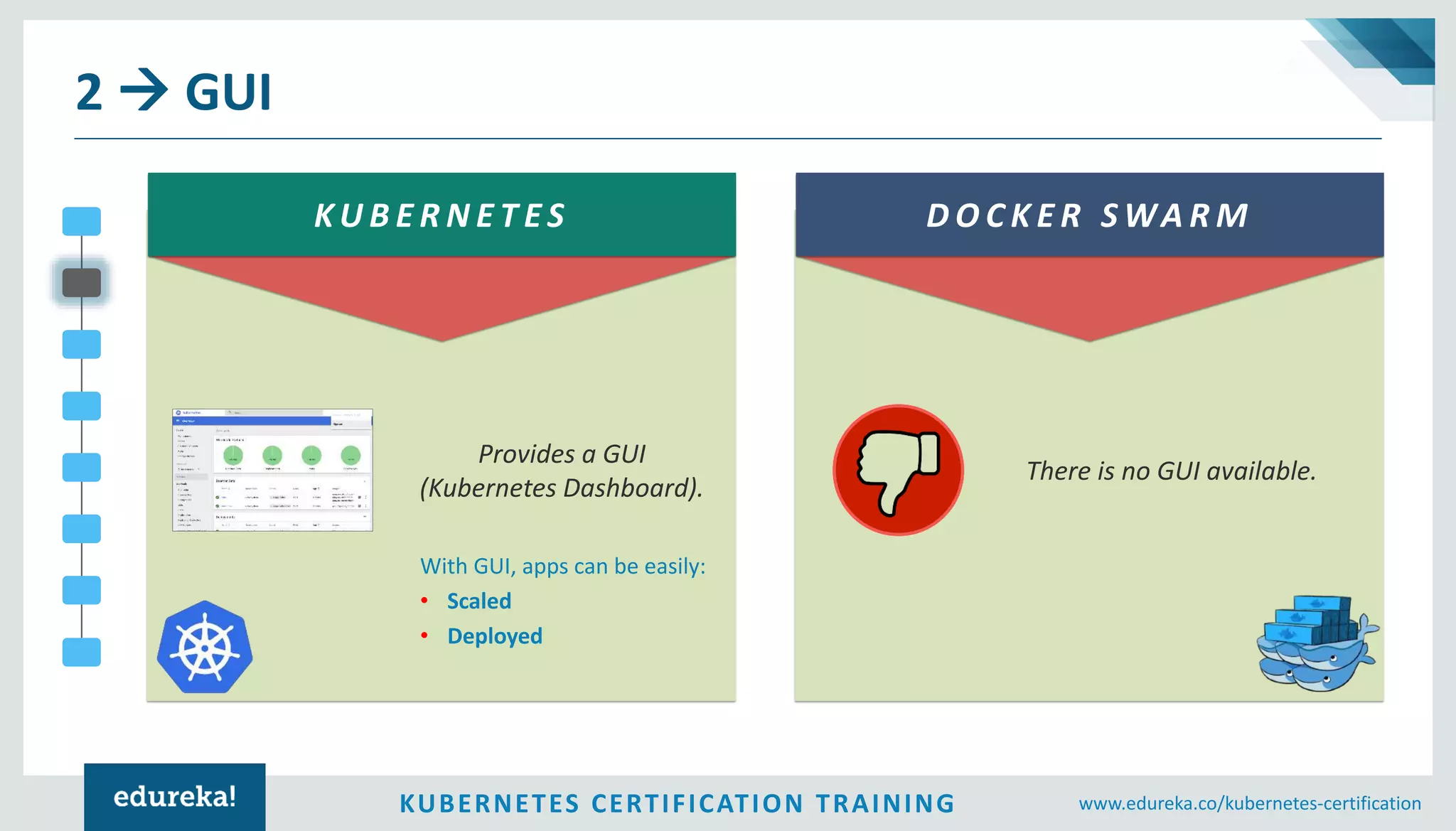The width and height of the screenshot is (1456, 831).
Task: Click the red thumbs-down icon
Action: tap(898, 470)
